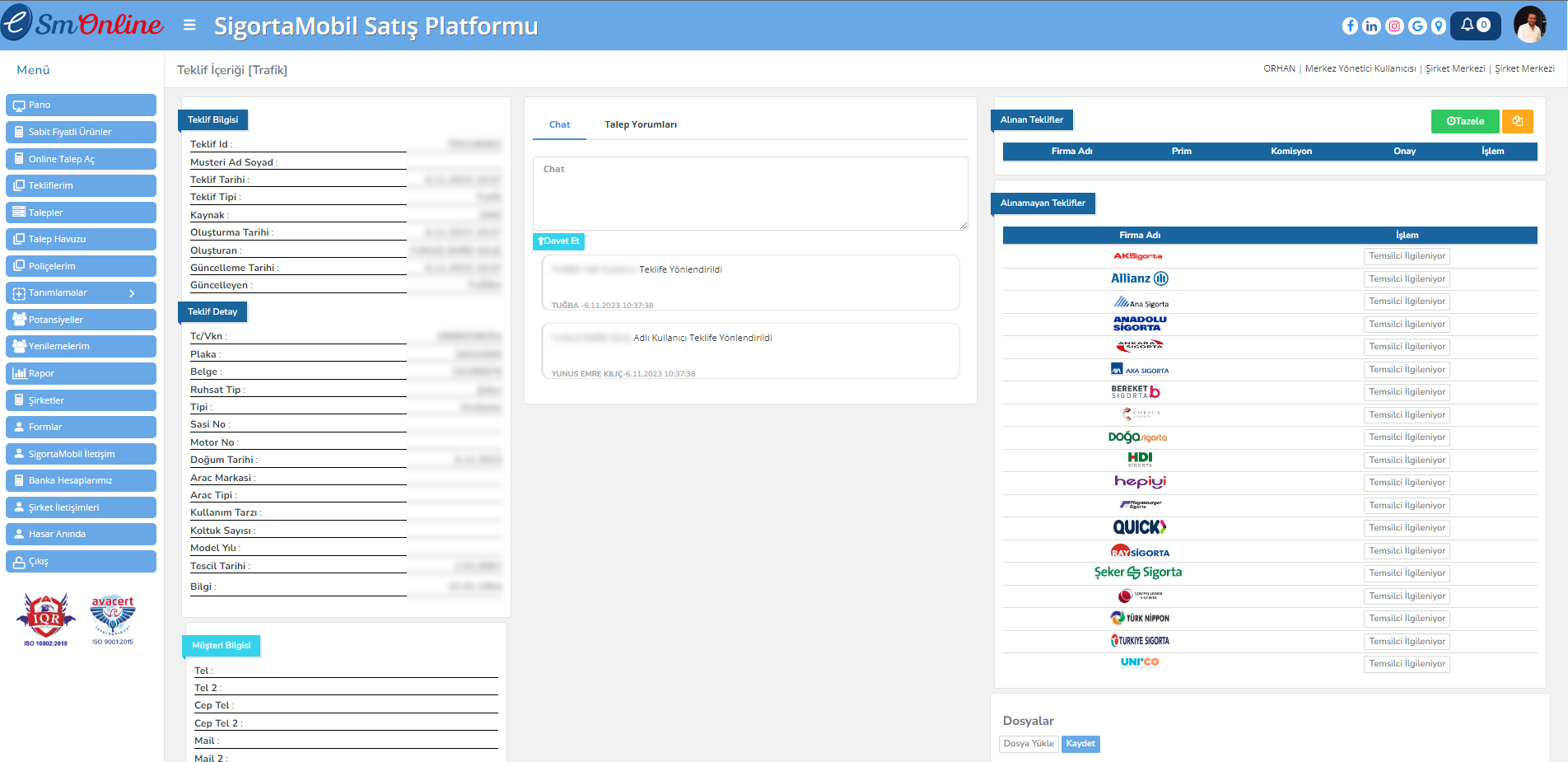1568x762 pixels.
Task: Open the Instagram social icon
Action: click(x=1394, y=26)
